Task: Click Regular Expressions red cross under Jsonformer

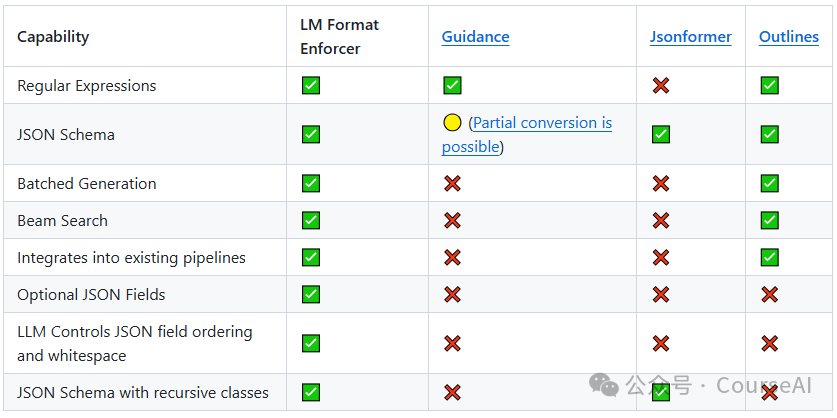Action: click(660, 86)
